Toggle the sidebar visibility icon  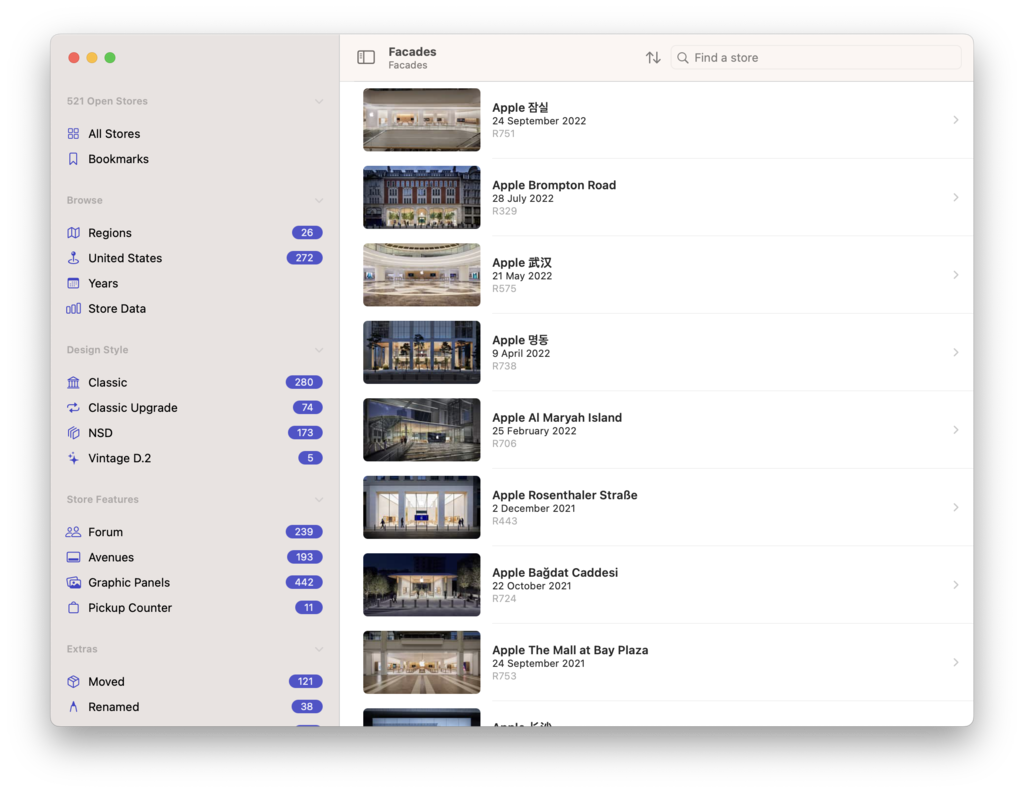click(366, 57)
